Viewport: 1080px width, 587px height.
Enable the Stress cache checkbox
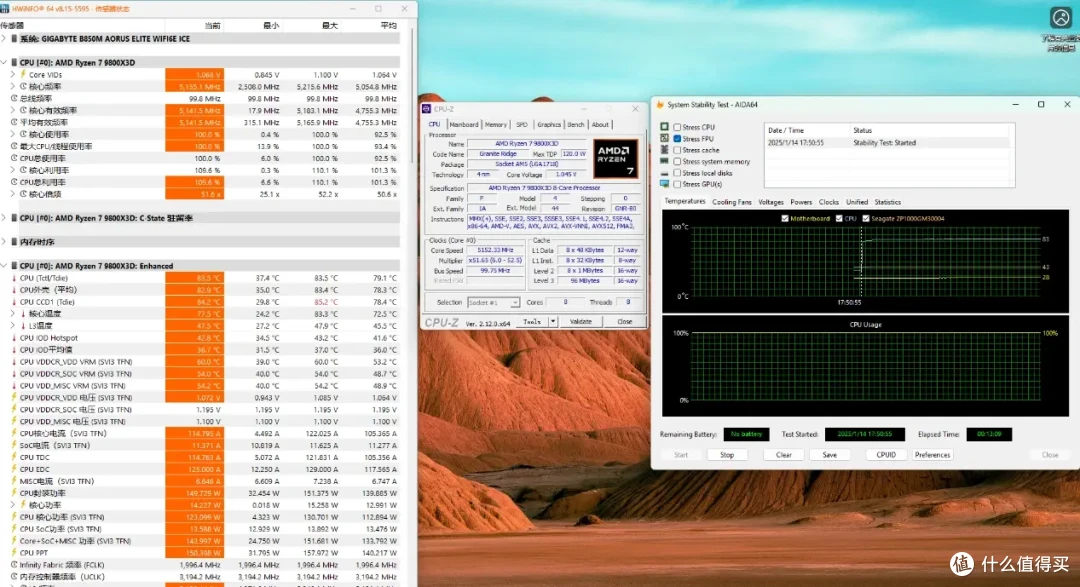[x=677, y=150]
